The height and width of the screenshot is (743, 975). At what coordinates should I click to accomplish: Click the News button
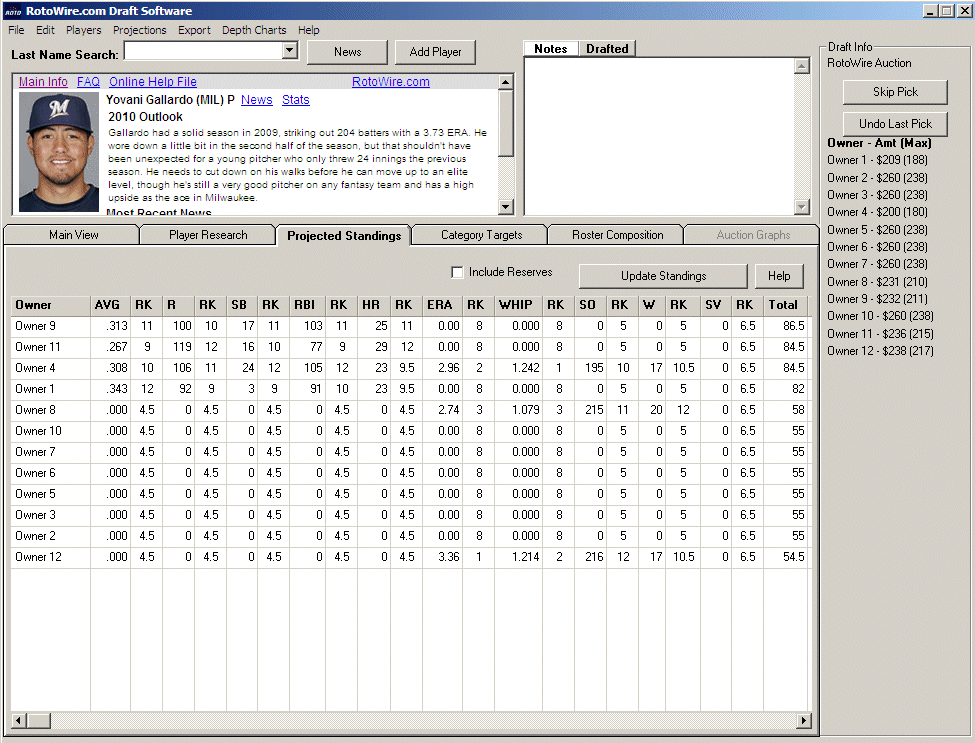(x=348, y=52)
